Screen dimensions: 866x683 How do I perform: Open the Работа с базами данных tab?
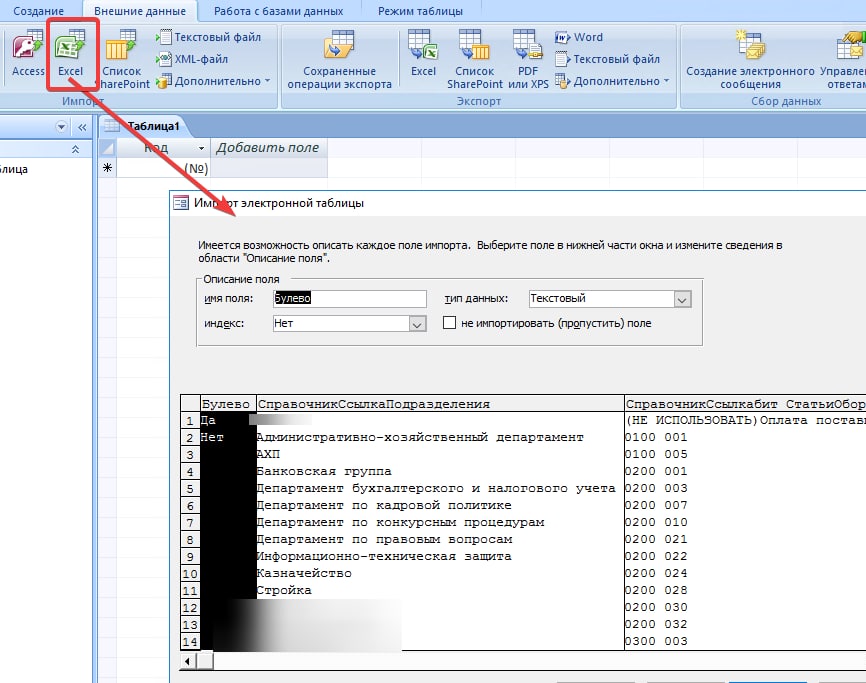[278, 11]
